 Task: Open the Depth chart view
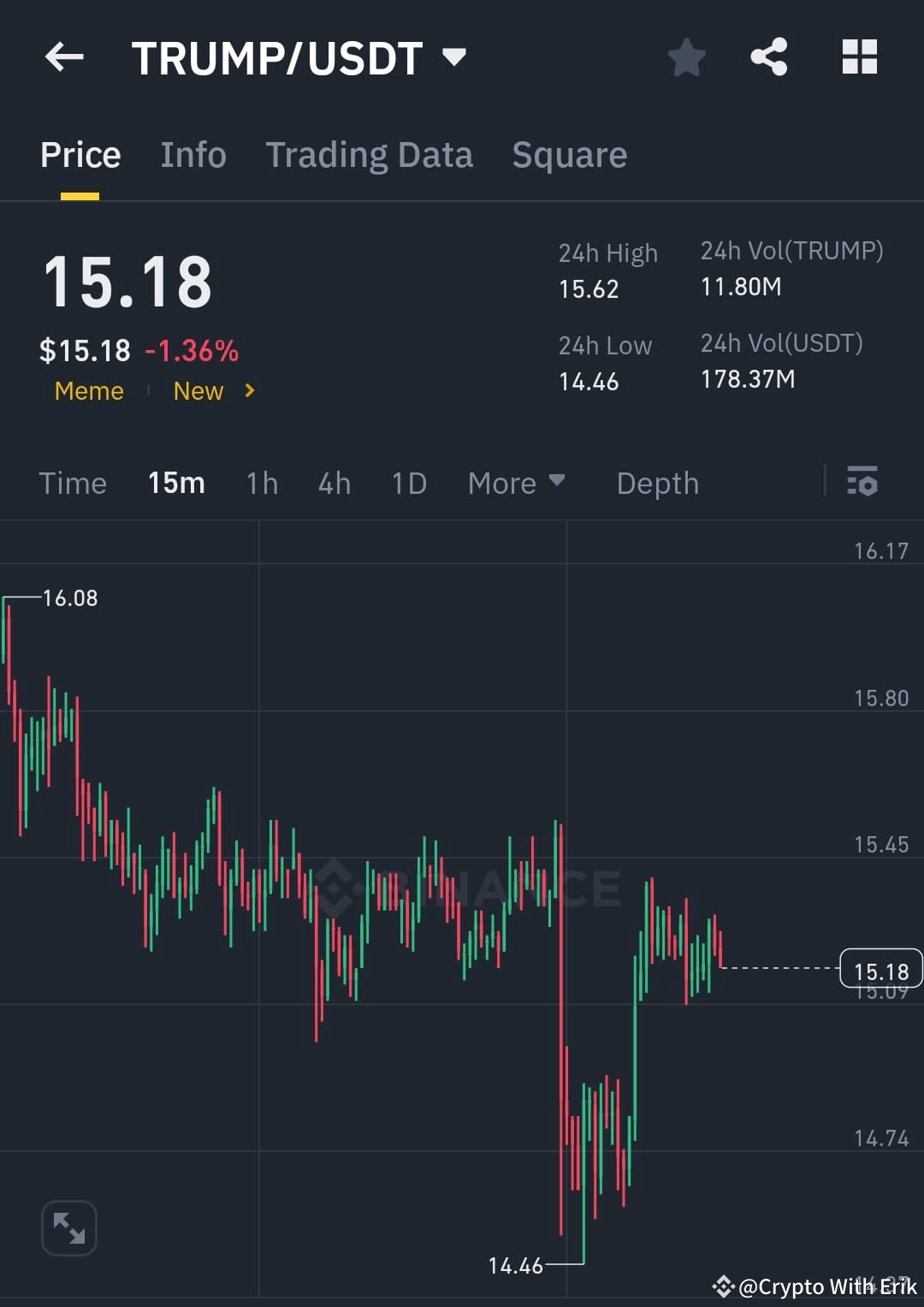click(657, 483)
